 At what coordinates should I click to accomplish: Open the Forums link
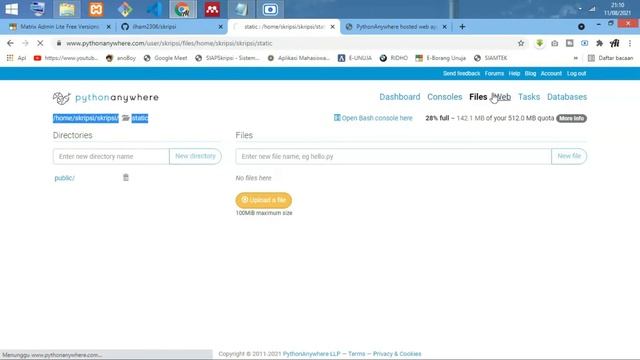[x=494, y=73]
